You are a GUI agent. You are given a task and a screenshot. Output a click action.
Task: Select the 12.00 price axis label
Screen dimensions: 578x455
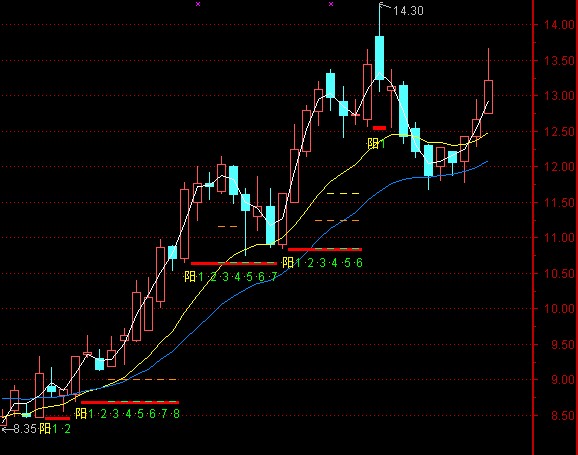coord(560,167)
